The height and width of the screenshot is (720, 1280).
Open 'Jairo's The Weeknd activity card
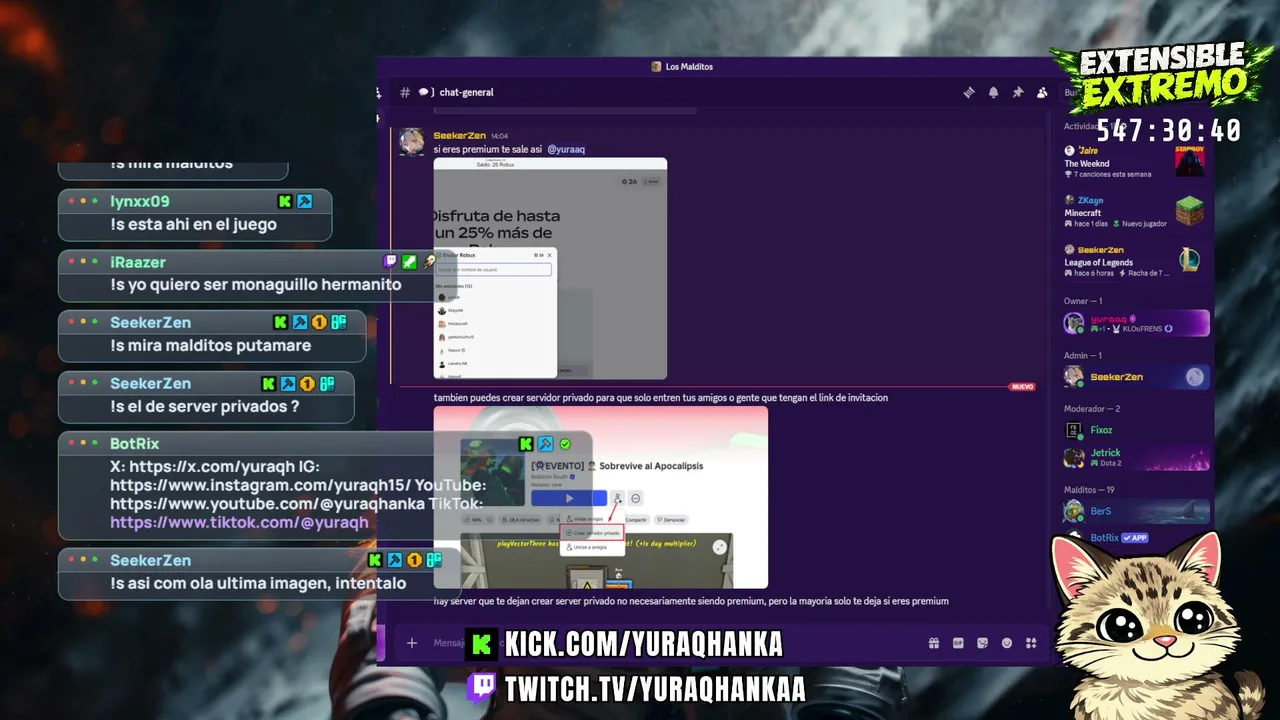1135,162
